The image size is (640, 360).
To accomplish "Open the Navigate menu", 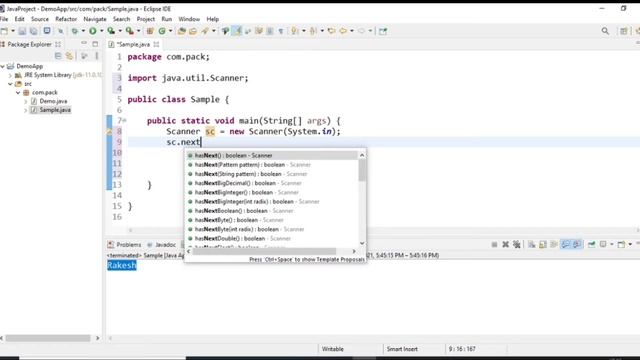I will pos(95,19).
